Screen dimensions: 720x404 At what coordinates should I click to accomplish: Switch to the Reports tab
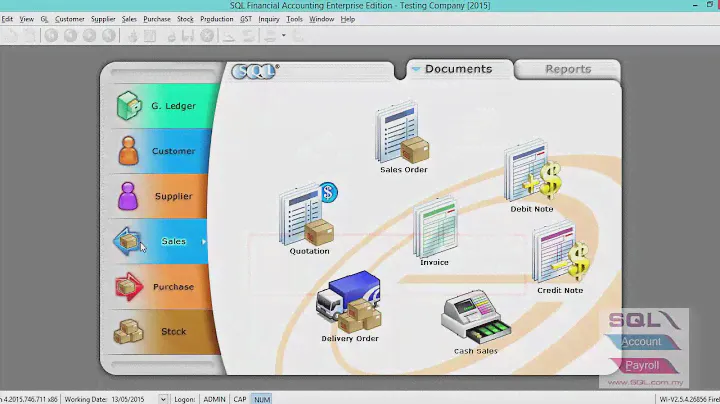(x=567, y=70)
